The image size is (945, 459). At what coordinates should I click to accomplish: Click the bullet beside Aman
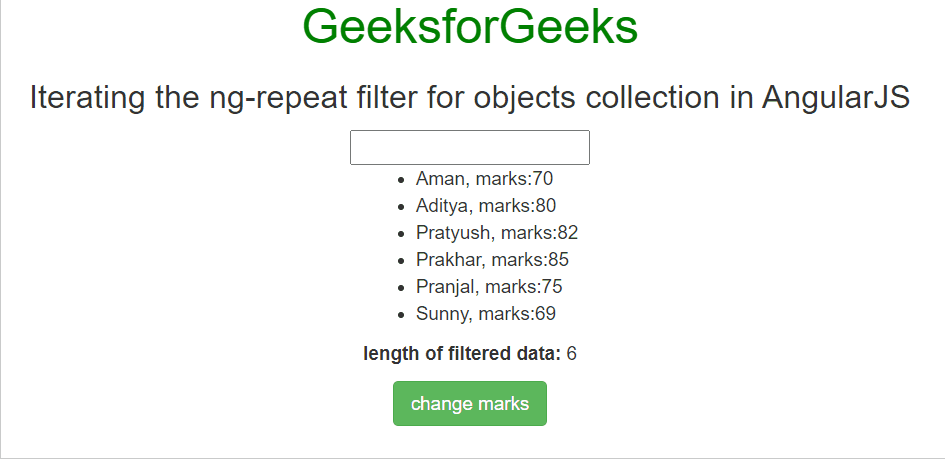point(402,180)
